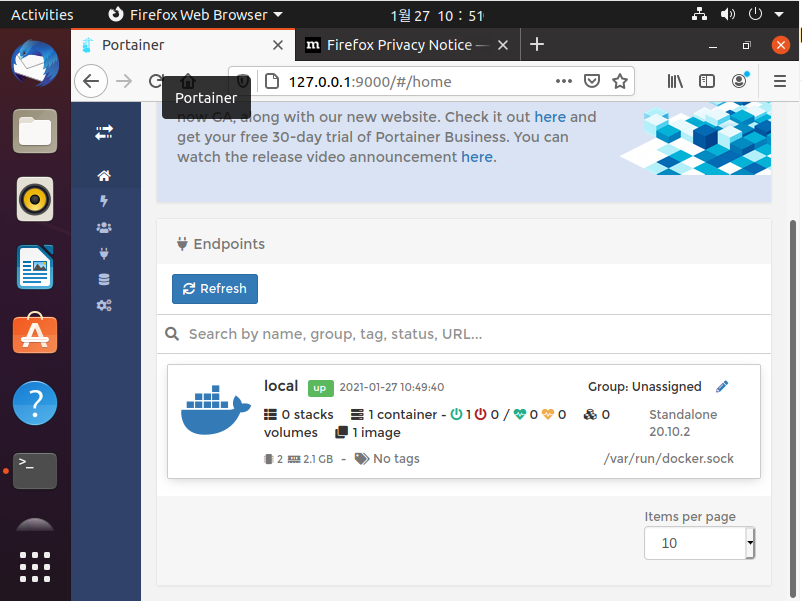Image resolution: width=802 pixels, height=601 pixels.
Task: Toggle the Portainer sidebar collapse icon
Action: (104, 133)
